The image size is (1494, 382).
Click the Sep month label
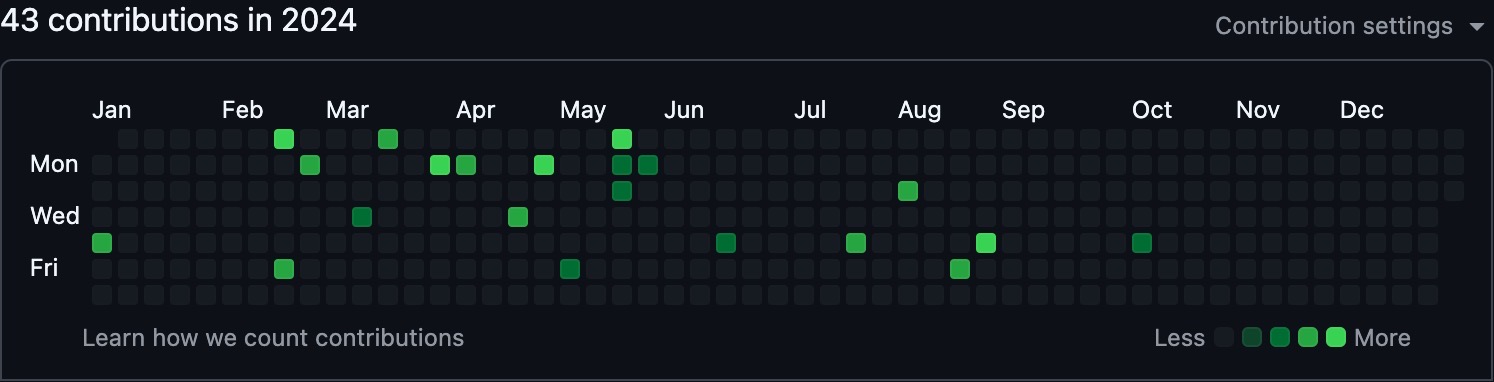tap(1023, 110)
